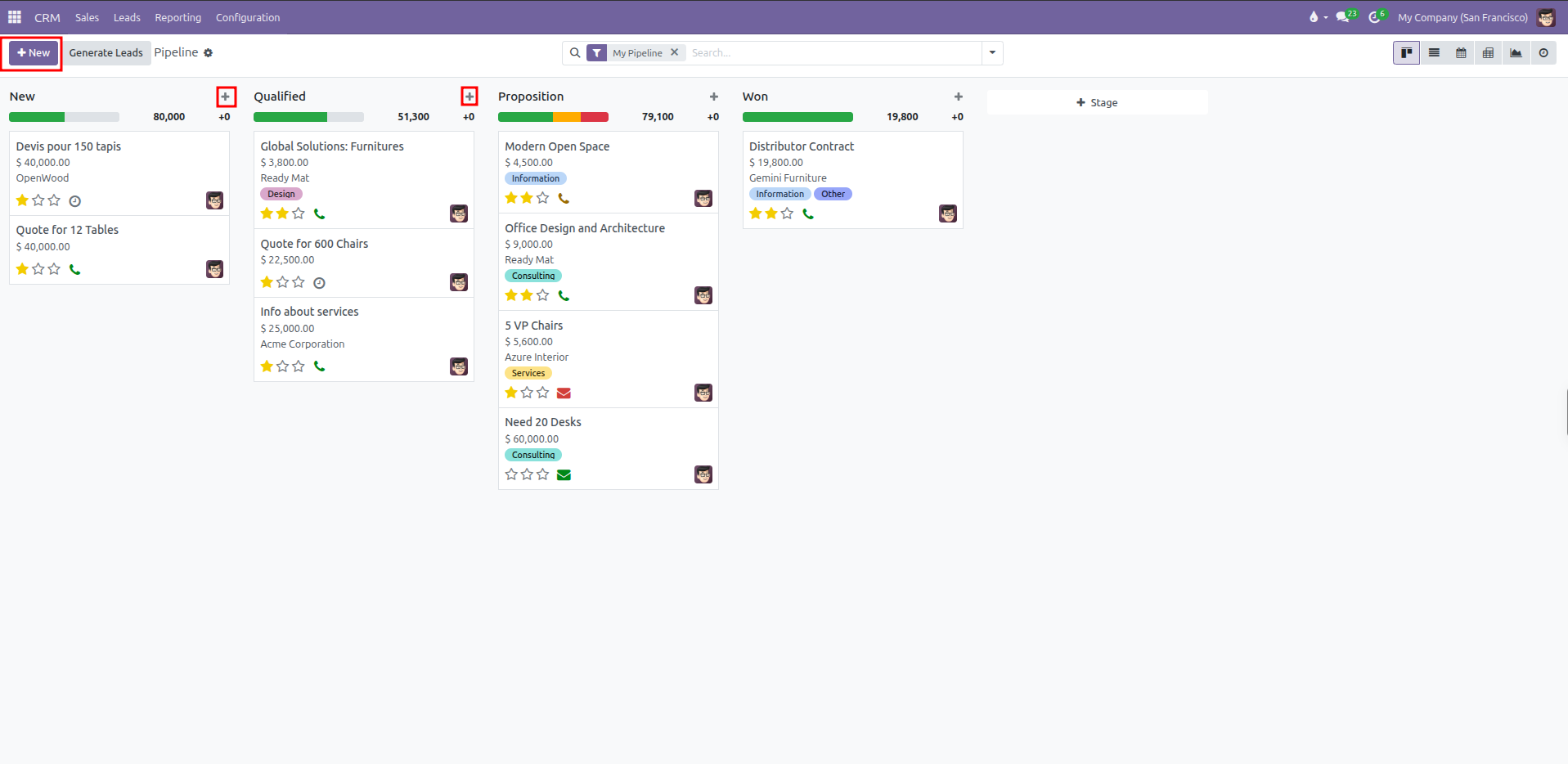Open the debug droplet menu icon
Image resolution: width=1568 pixels, height=764 pixels.
pos(1314,17)
